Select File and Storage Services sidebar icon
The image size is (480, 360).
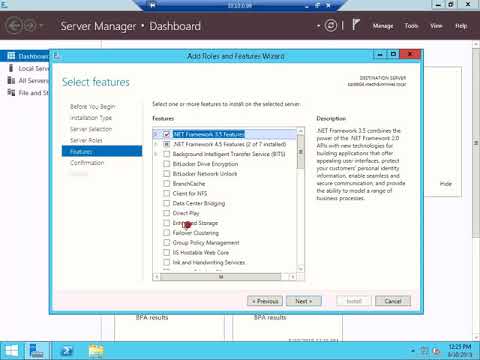point(11,92)
